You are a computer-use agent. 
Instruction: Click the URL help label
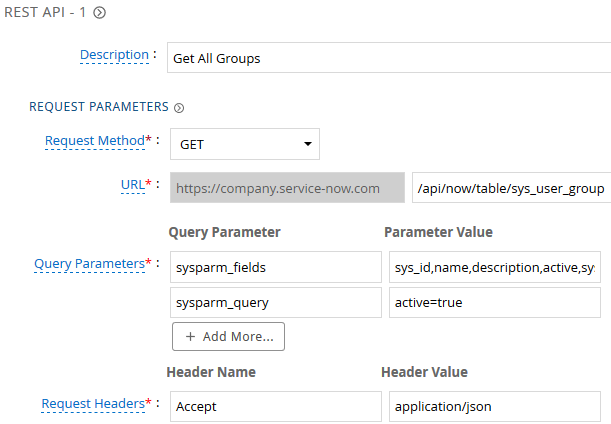point(133,184)
